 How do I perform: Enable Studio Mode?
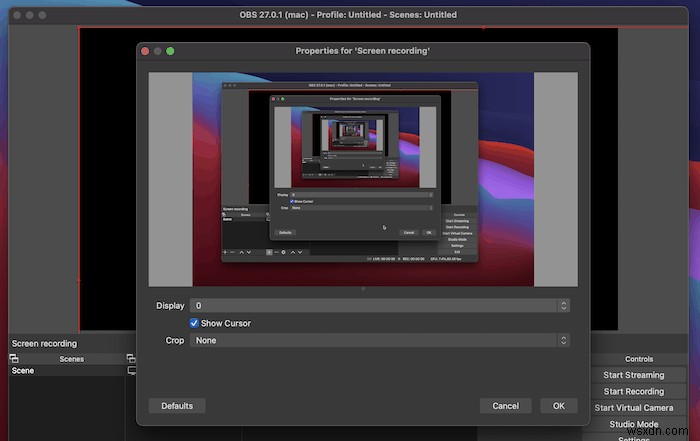pos(633,424)
